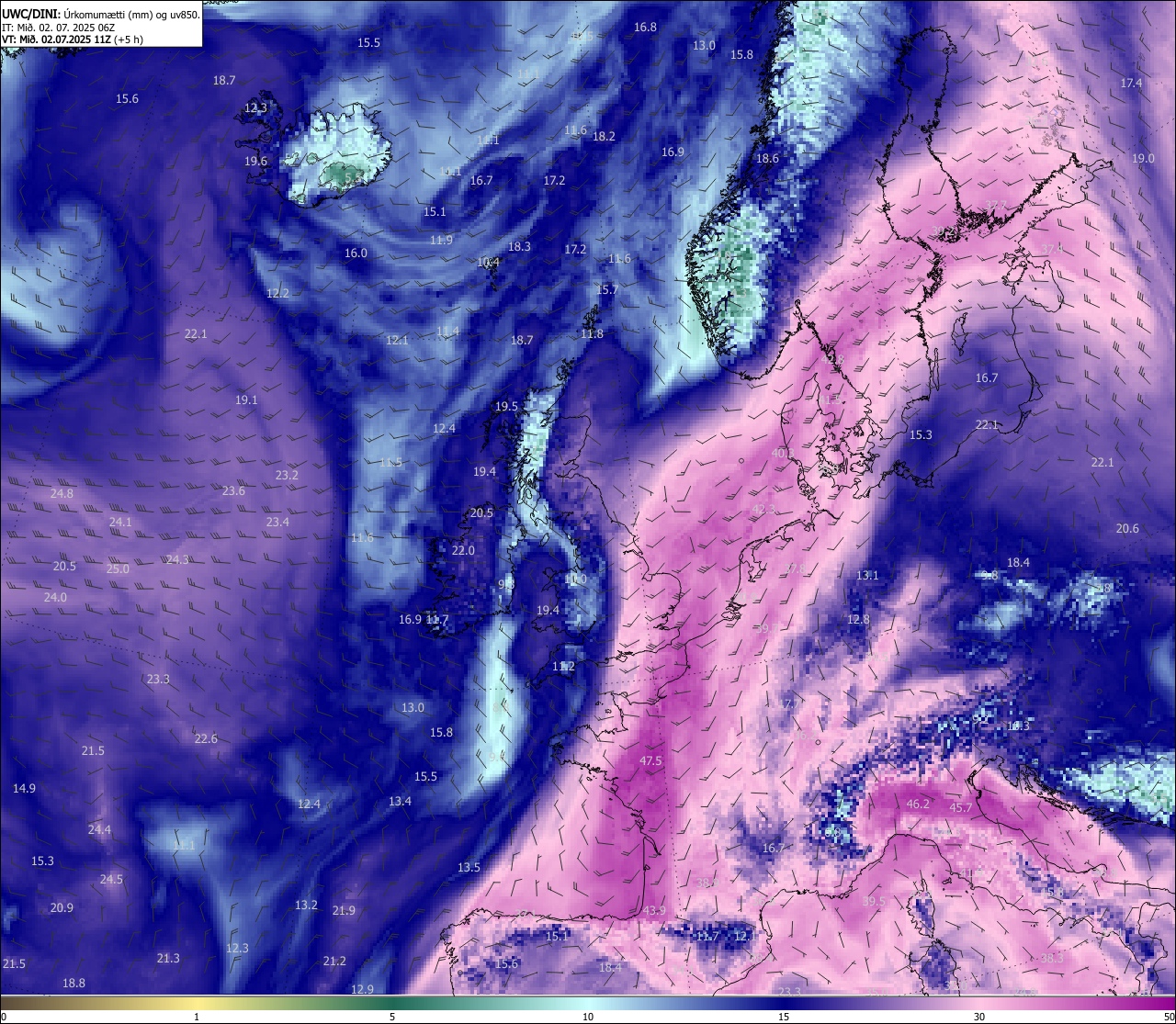
Task: Click the 16.8 value at the top centre
Action: coord(645,28)
